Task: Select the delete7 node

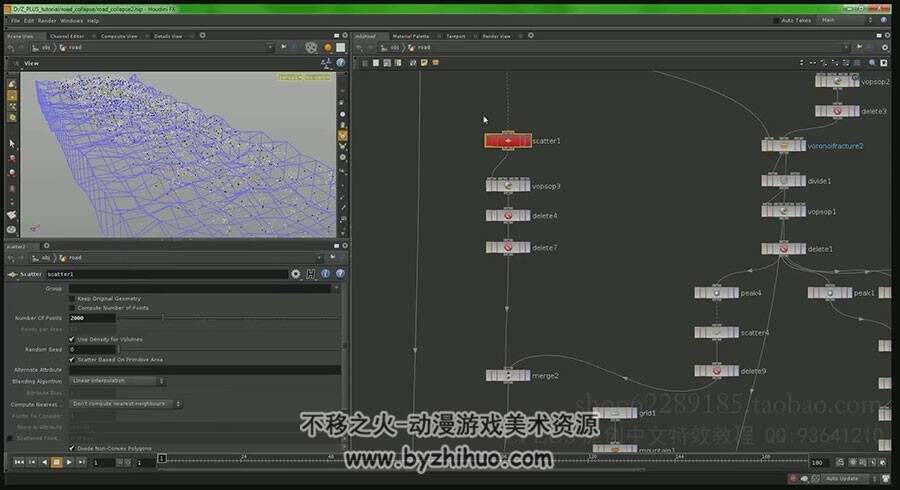Action: pyautogui.click(x=507, y=247)
